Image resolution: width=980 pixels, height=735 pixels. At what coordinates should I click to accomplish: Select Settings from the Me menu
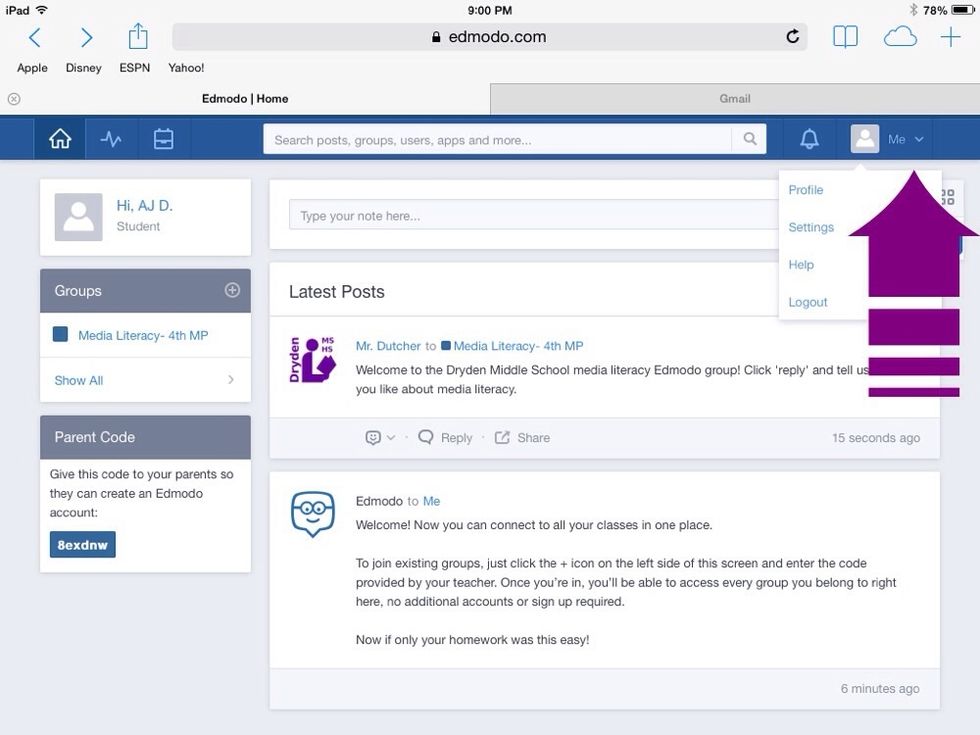(810, 227)
